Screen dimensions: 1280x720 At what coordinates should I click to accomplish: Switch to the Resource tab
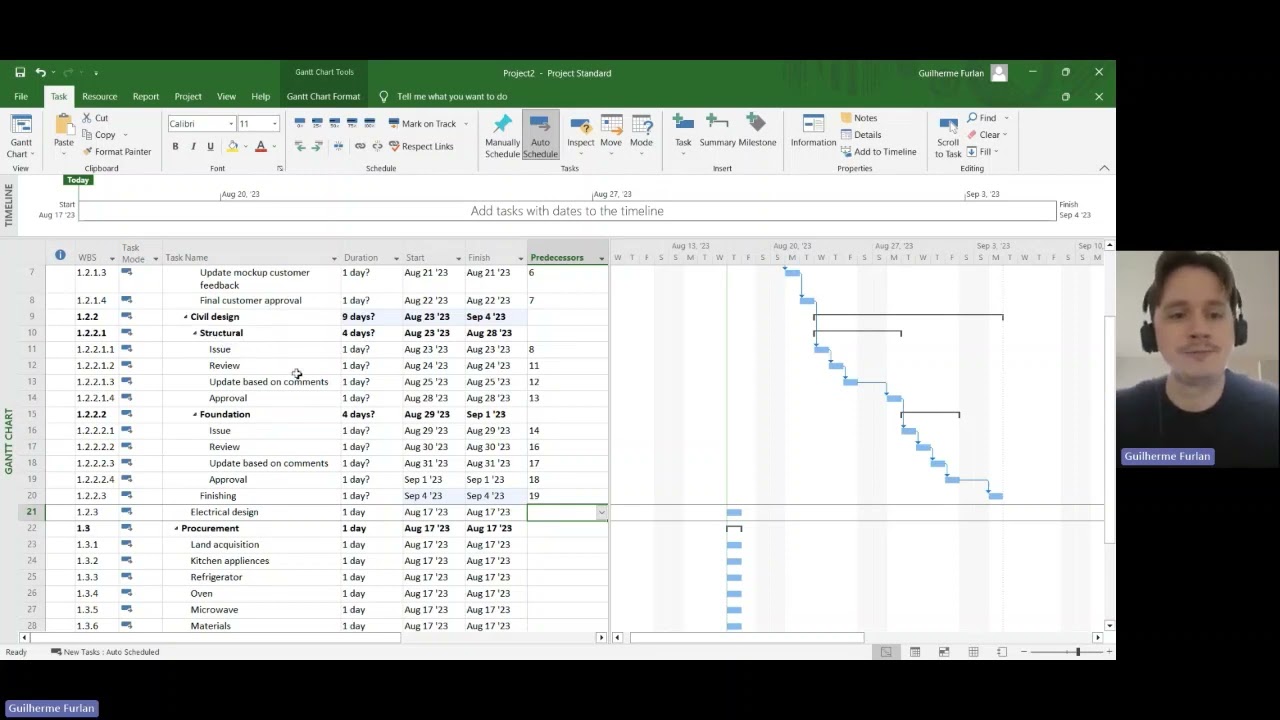[x=99, y=97]
